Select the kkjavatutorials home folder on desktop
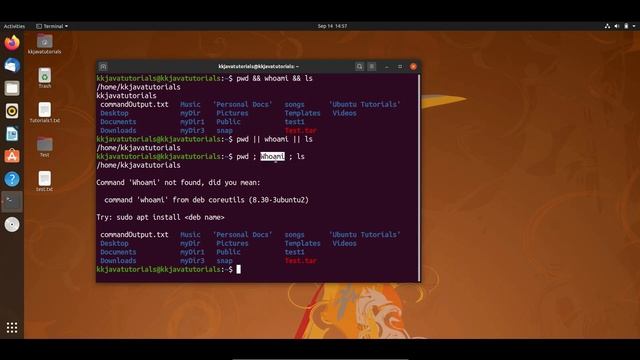Viewport: 640px width, 360px height. 44,44
